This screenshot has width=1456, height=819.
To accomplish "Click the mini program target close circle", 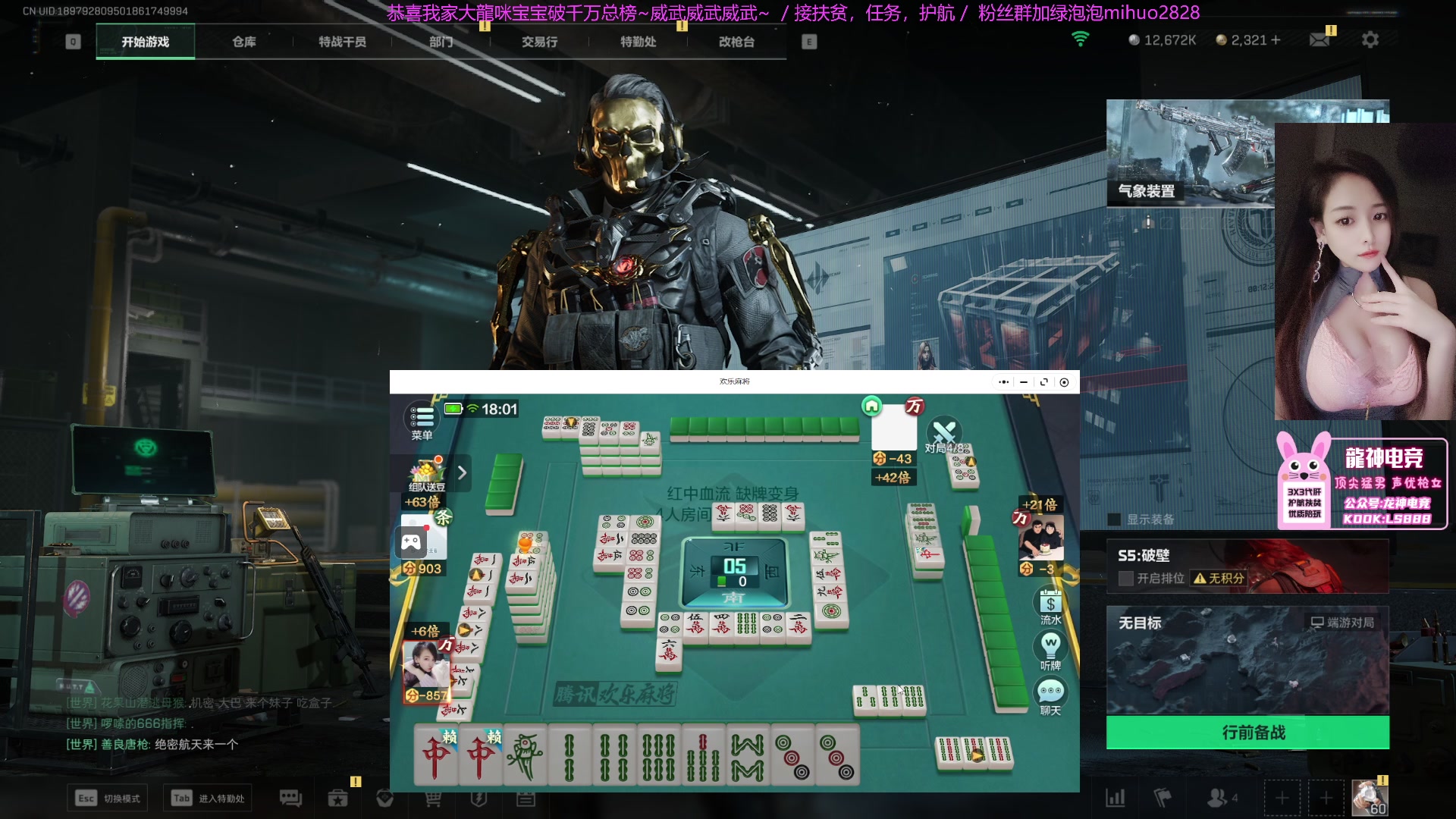I will pos(1064,382).
